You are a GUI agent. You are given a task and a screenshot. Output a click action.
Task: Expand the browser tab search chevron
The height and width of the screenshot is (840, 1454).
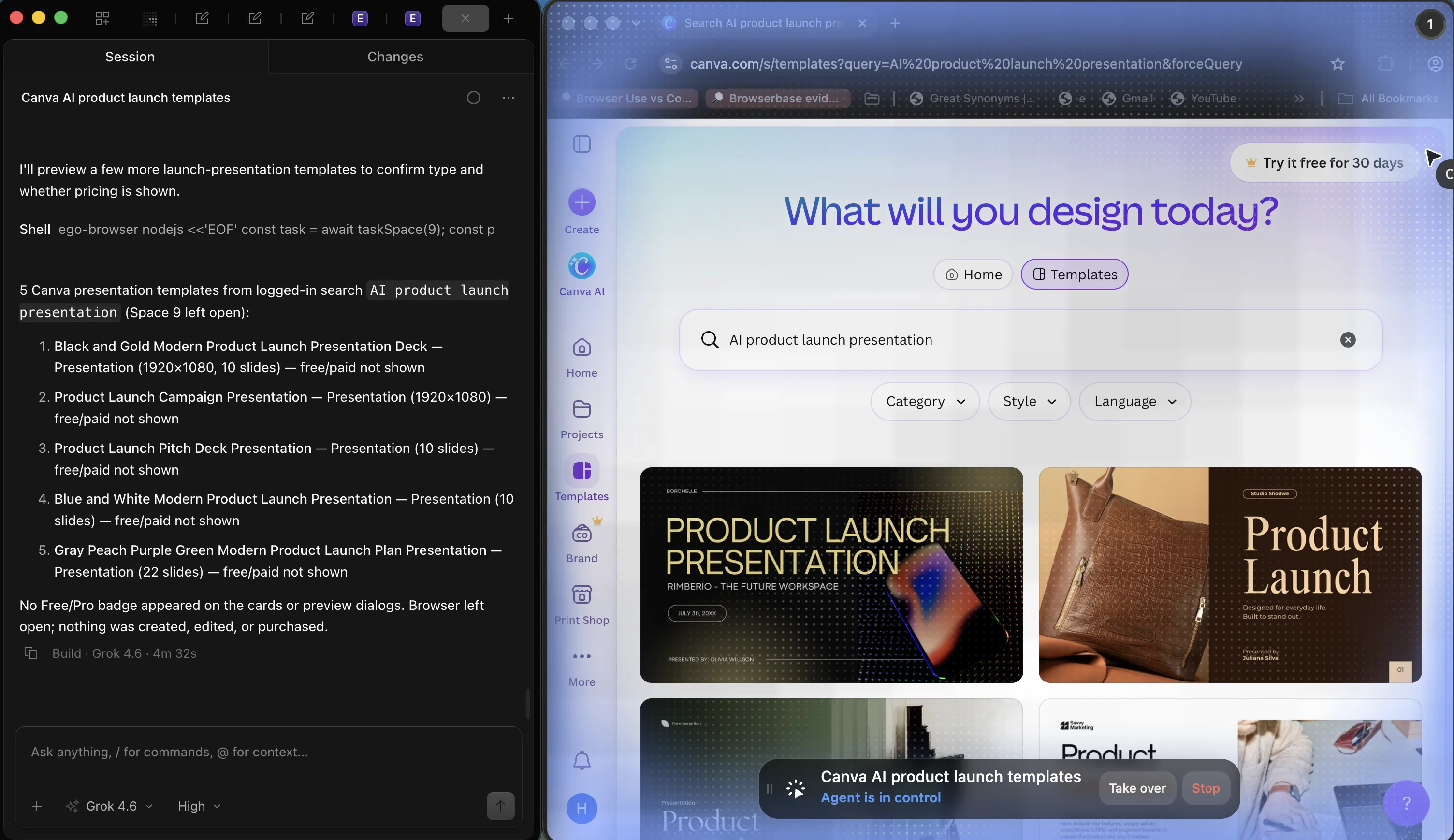click(636, 23)
